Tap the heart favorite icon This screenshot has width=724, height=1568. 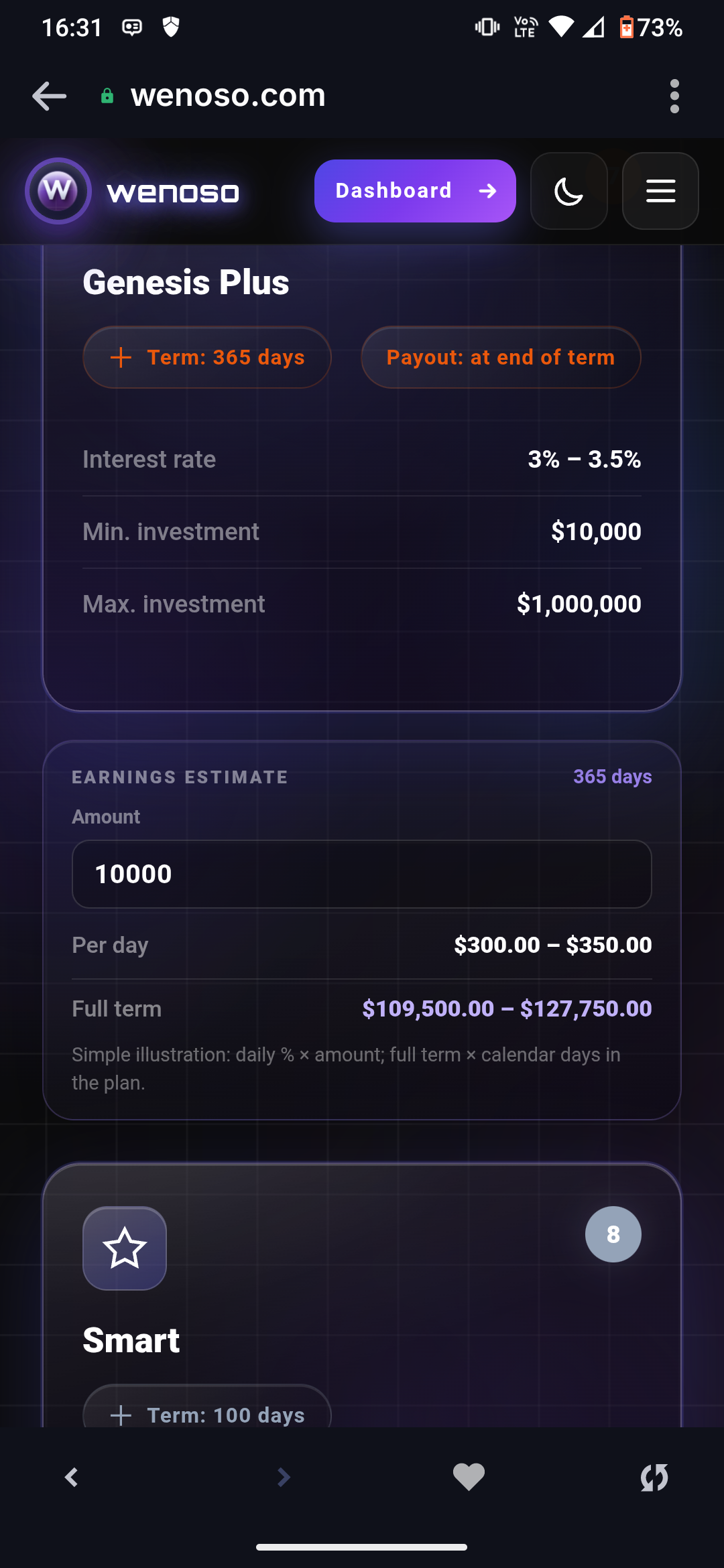469,1477
